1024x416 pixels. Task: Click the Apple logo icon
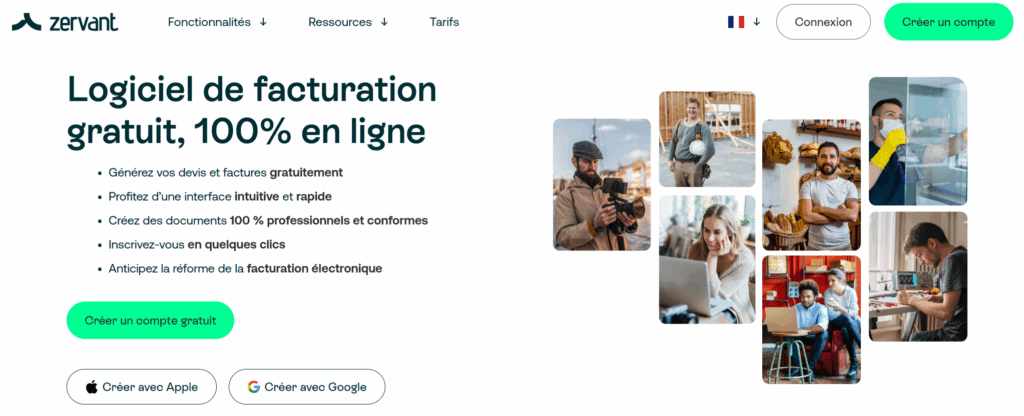point(92,387)
